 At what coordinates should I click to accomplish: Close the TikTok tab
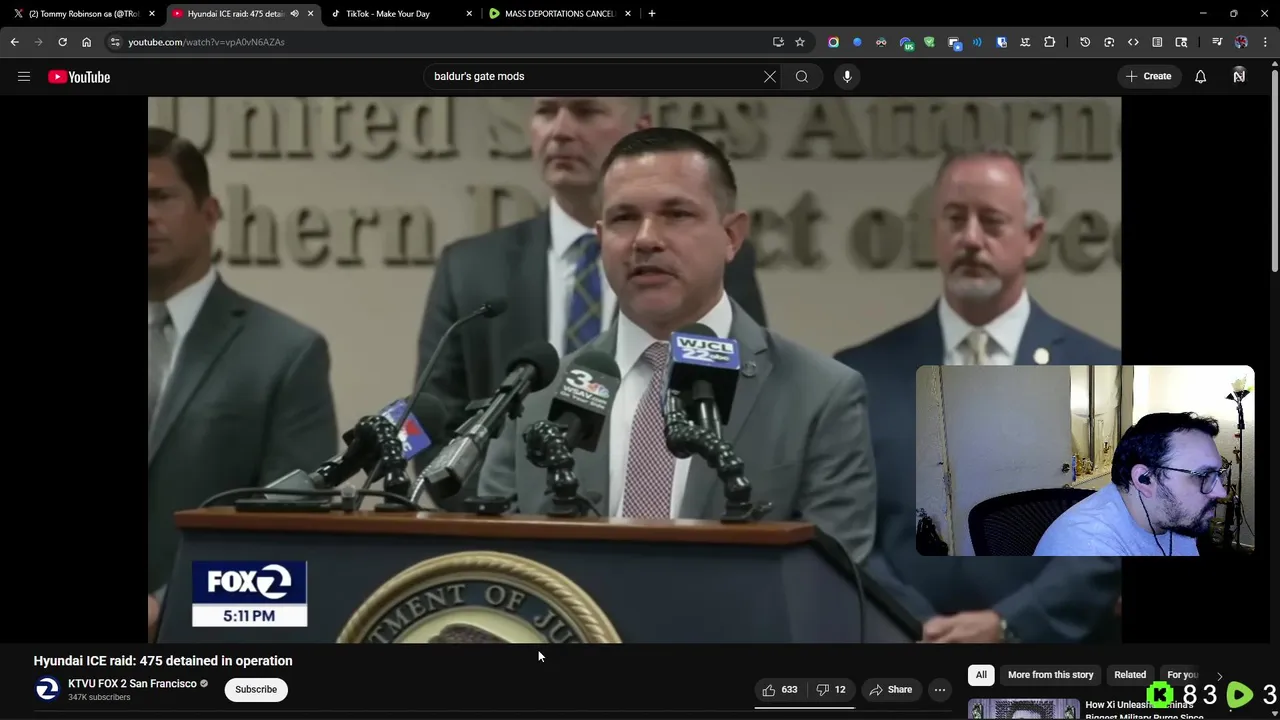click(x=469, y=14)
